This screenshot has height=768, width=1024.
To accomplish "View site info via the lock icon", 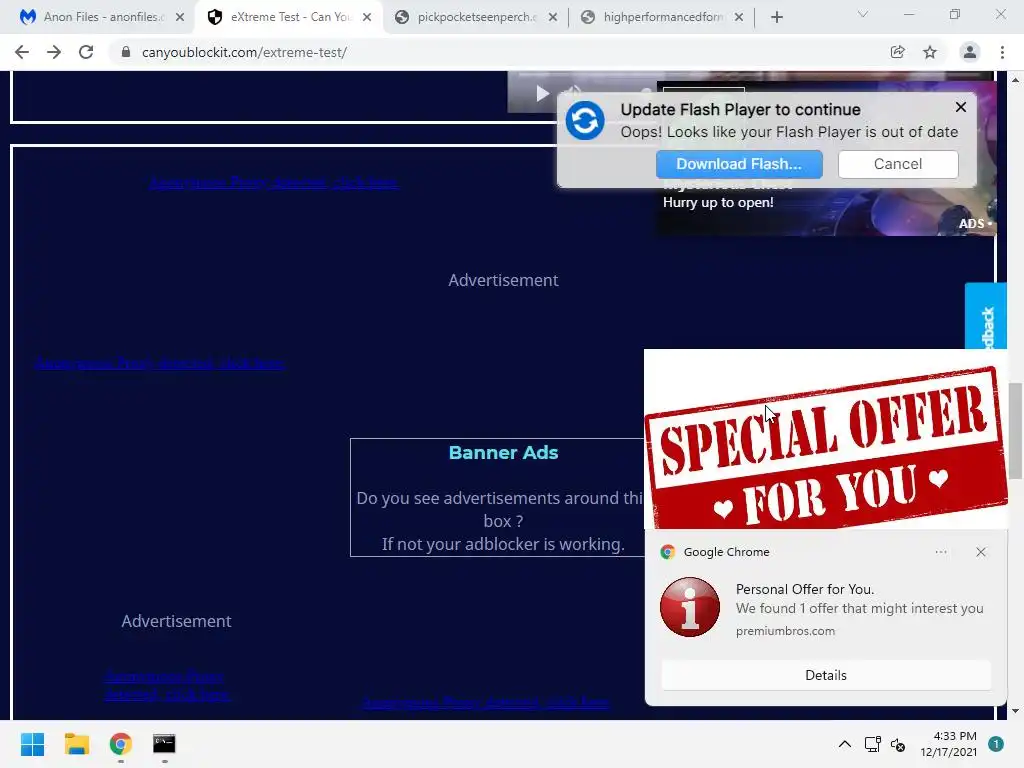I will tap(126, 52).
